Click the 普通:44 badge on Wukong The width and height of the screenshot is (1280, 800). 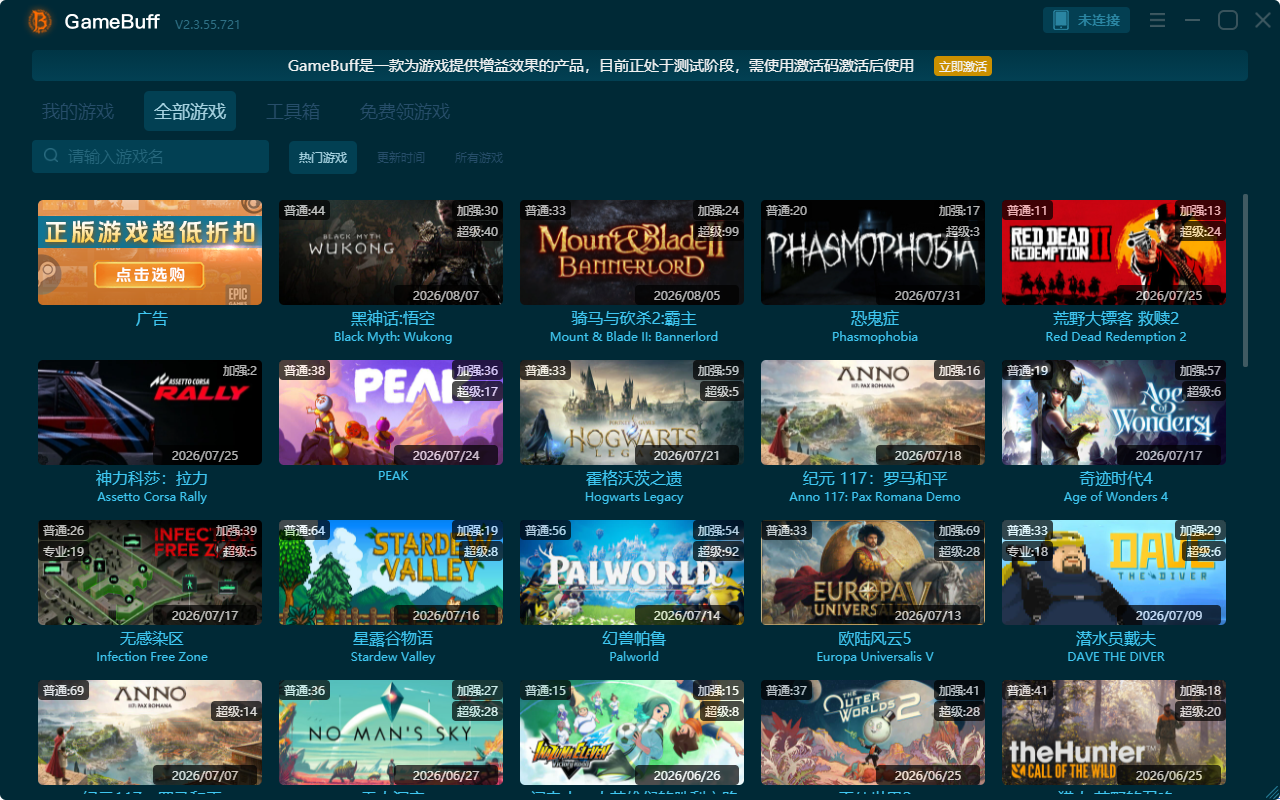[305, 211]
